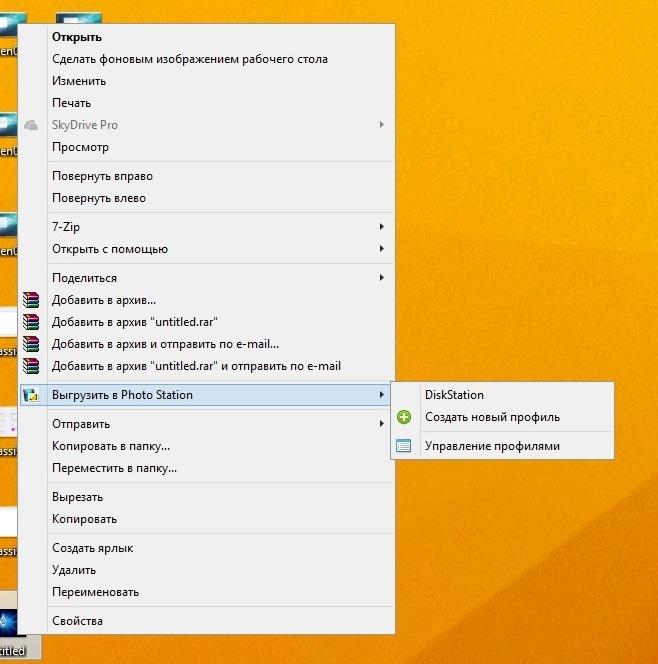The height and width of the screenshot is (664, 658).
Task: Click the profile management list icon
Action: click(x=404, y=446)
